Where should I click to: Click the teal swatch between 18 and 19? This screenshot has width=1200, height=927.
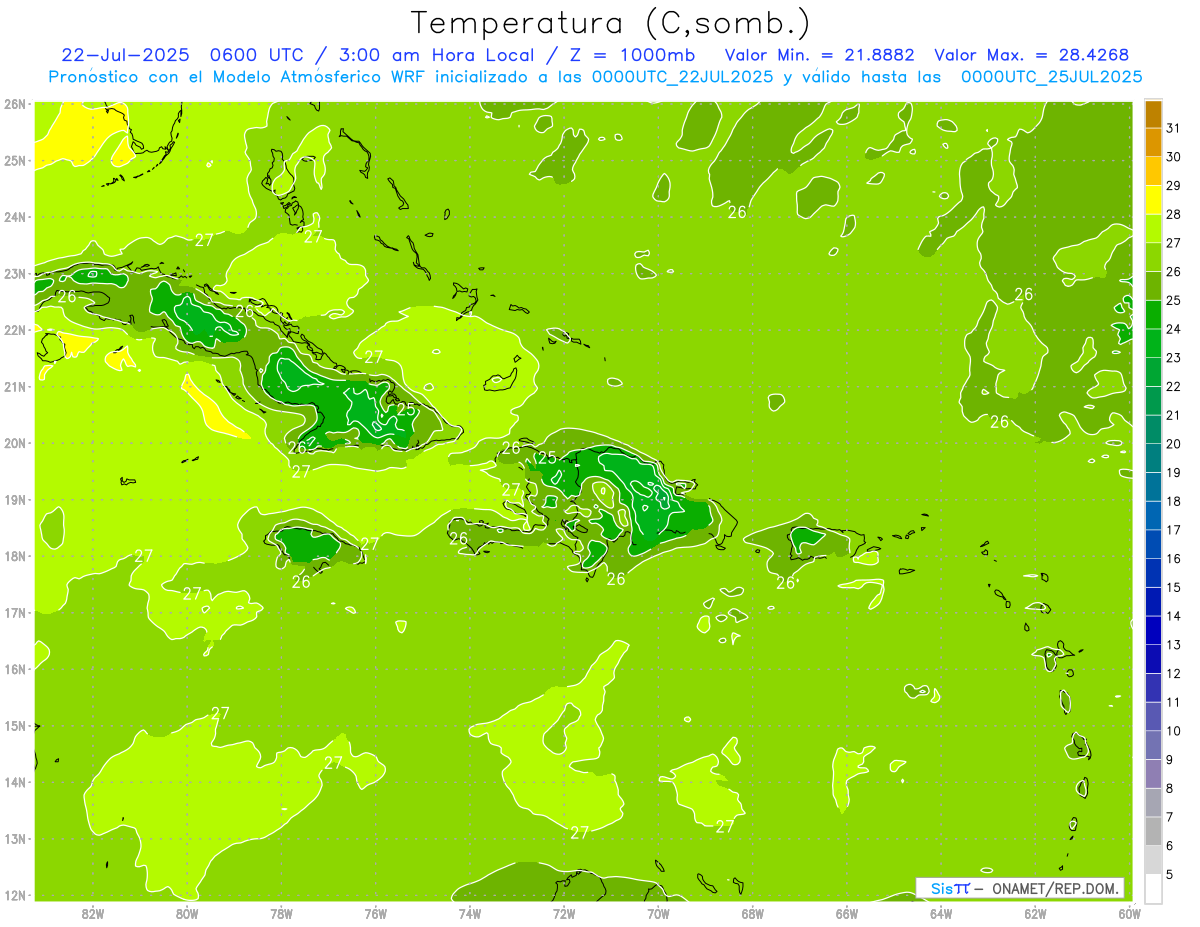pos(1153,487)
